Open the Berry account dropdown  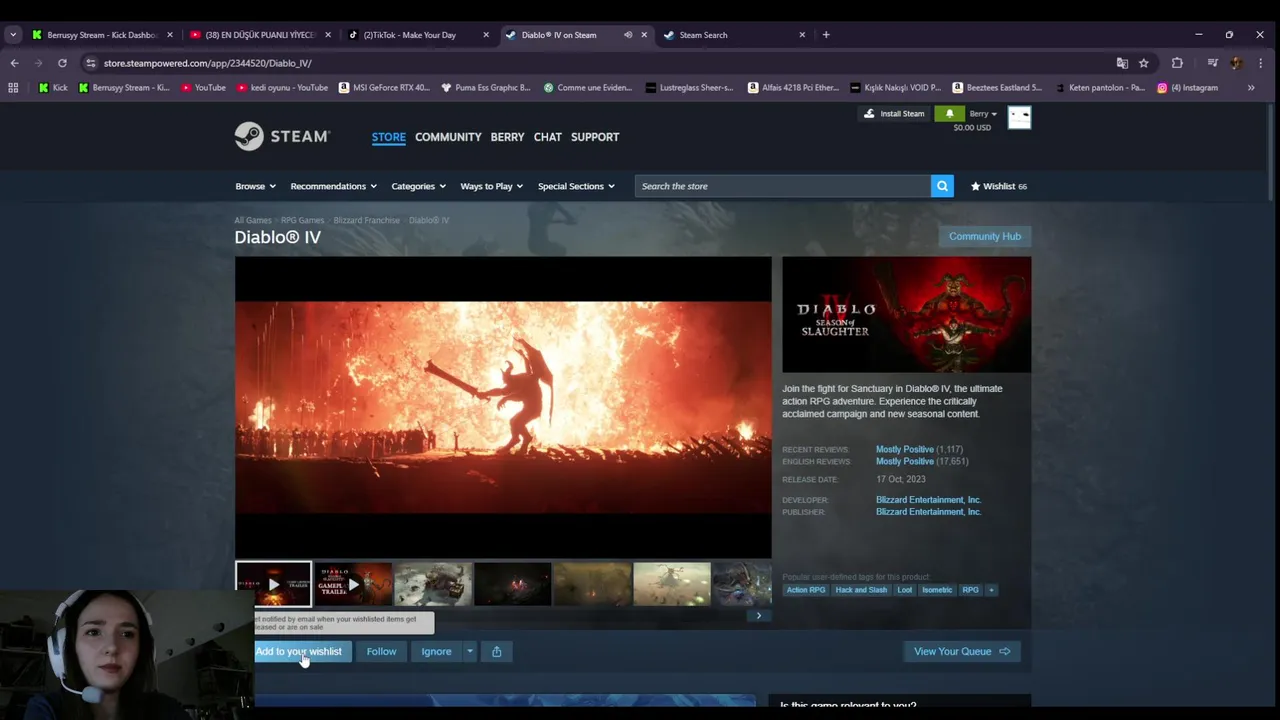coord(983,114)
